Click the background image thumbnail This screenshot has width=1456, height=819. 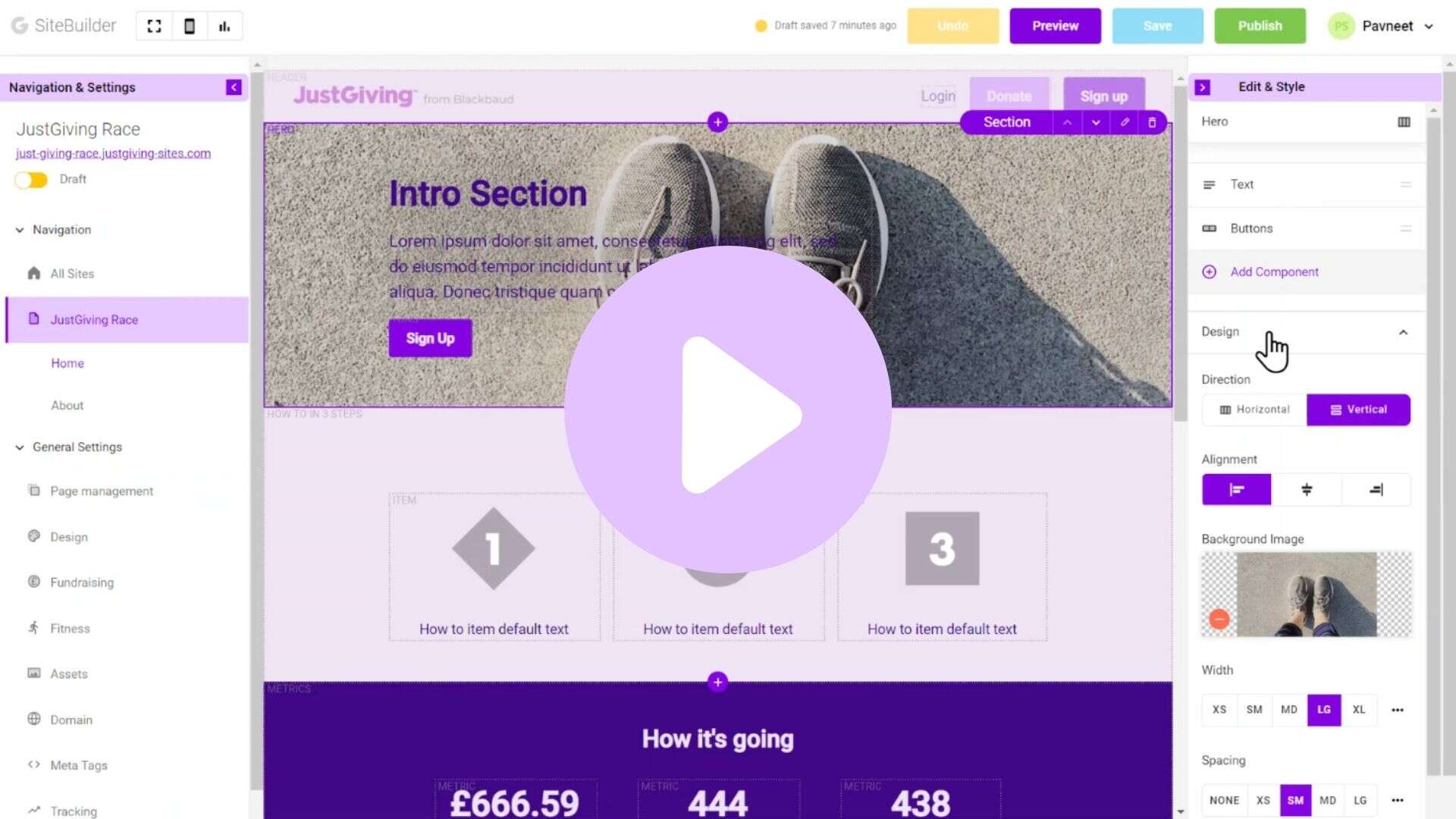click(x=1307, y=595)
